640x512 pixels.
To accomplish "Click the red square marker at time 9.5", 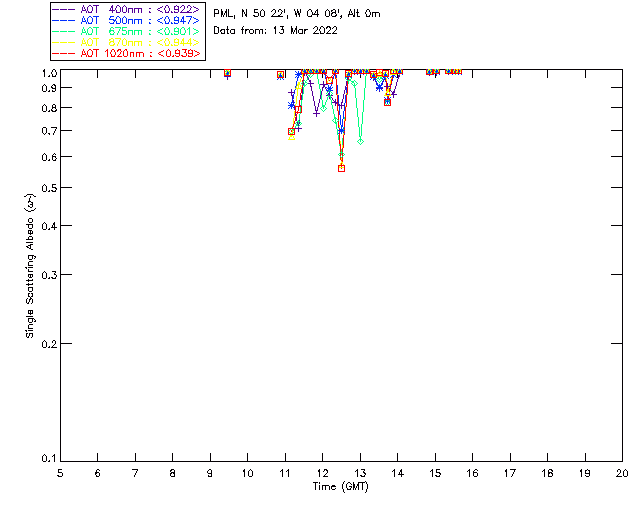I will [227, 73].
